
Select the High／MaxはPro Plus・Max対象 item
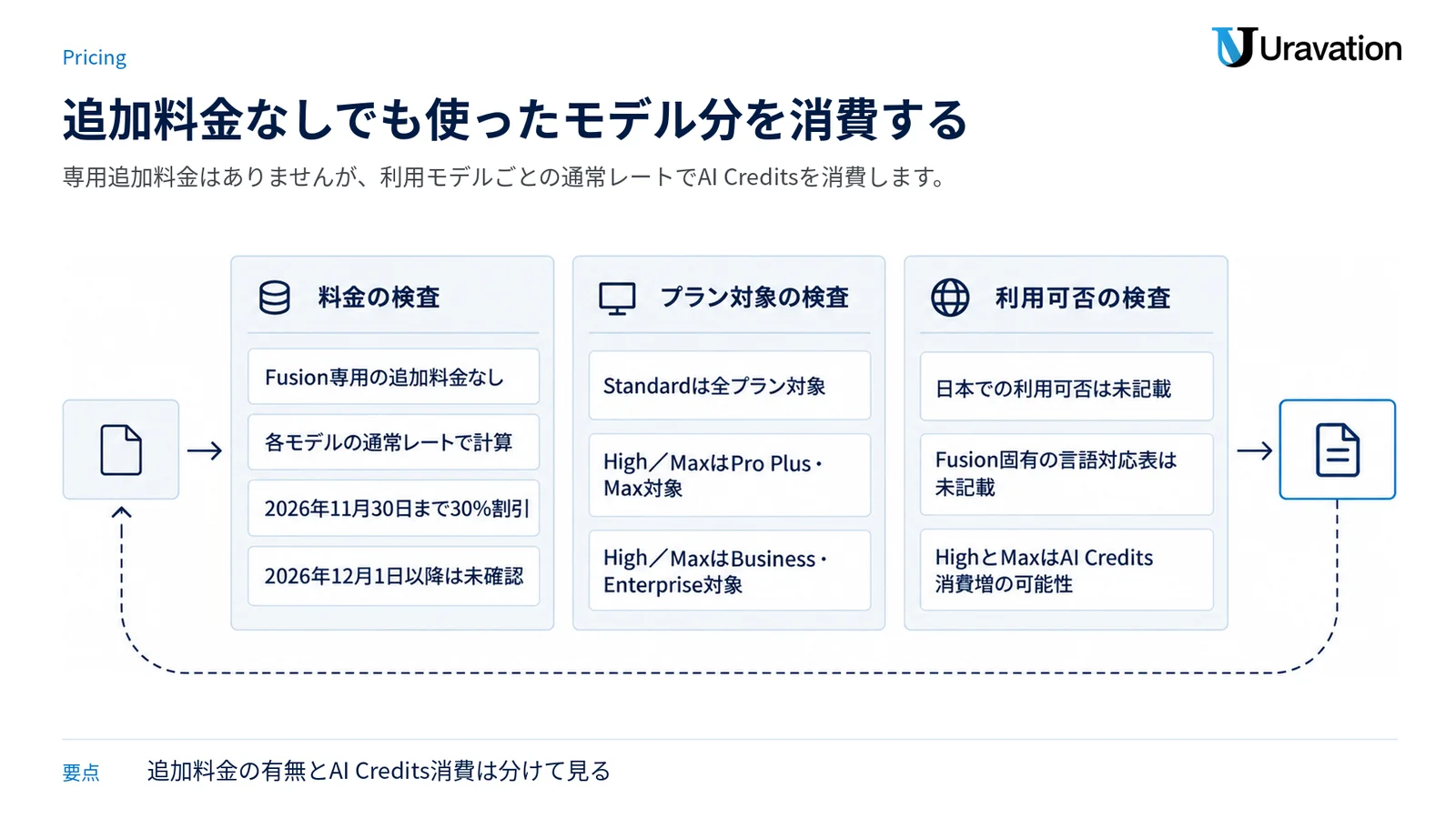tap(730, 475)
